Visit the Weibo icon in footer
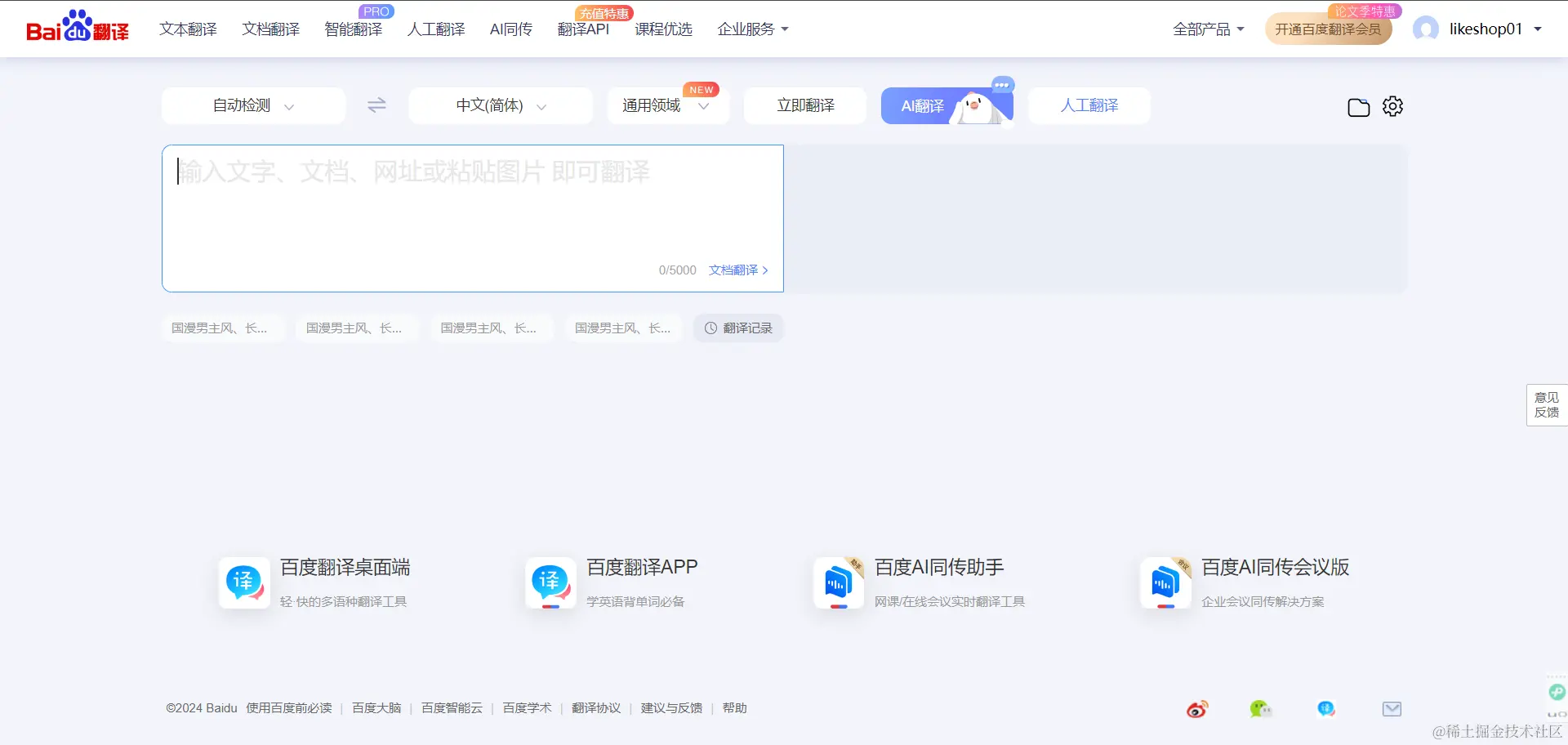 pyautogui.click(x=1197, y=709)
